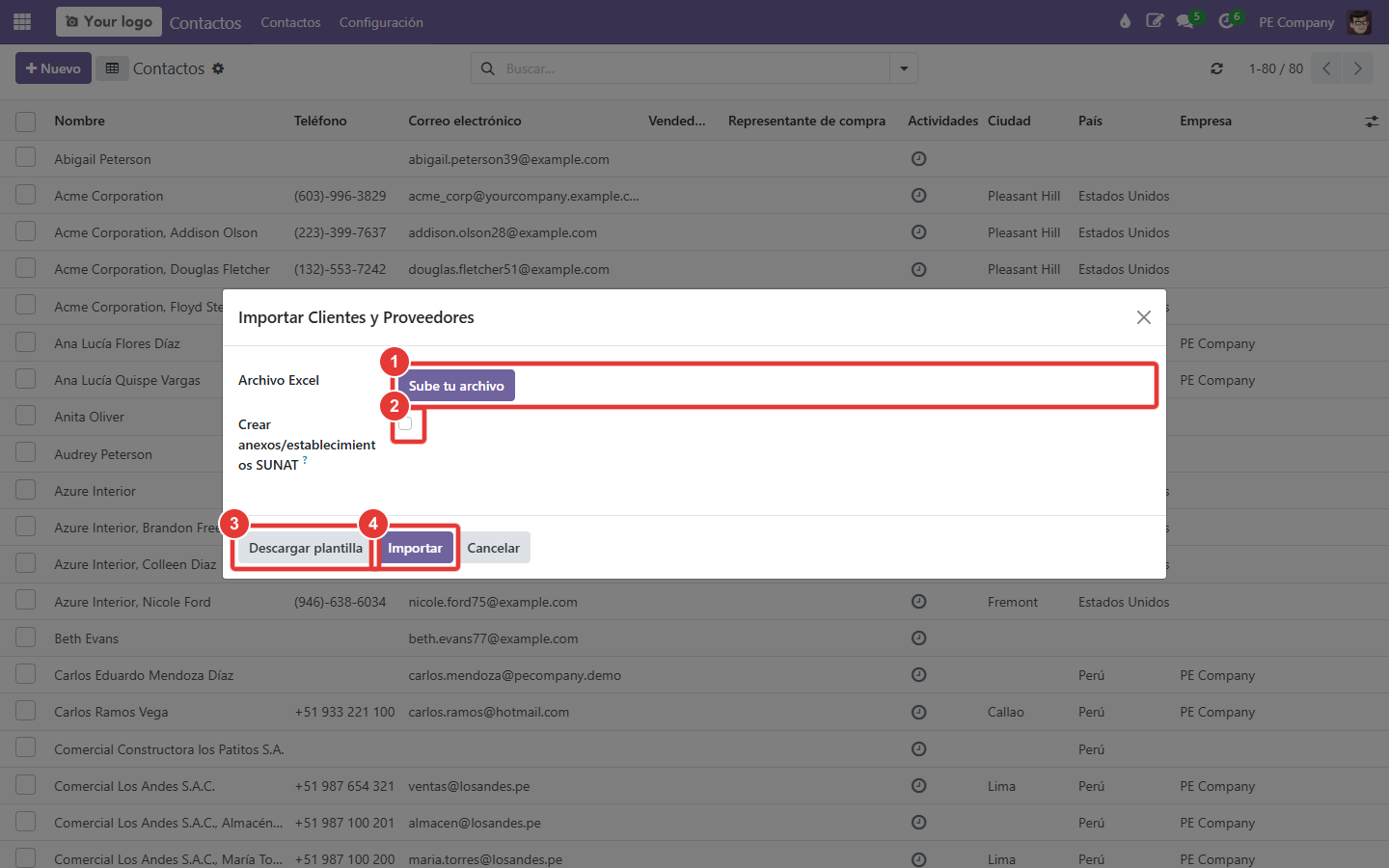
Task: Sort by the País column header
Action: tap(1090, 121)
